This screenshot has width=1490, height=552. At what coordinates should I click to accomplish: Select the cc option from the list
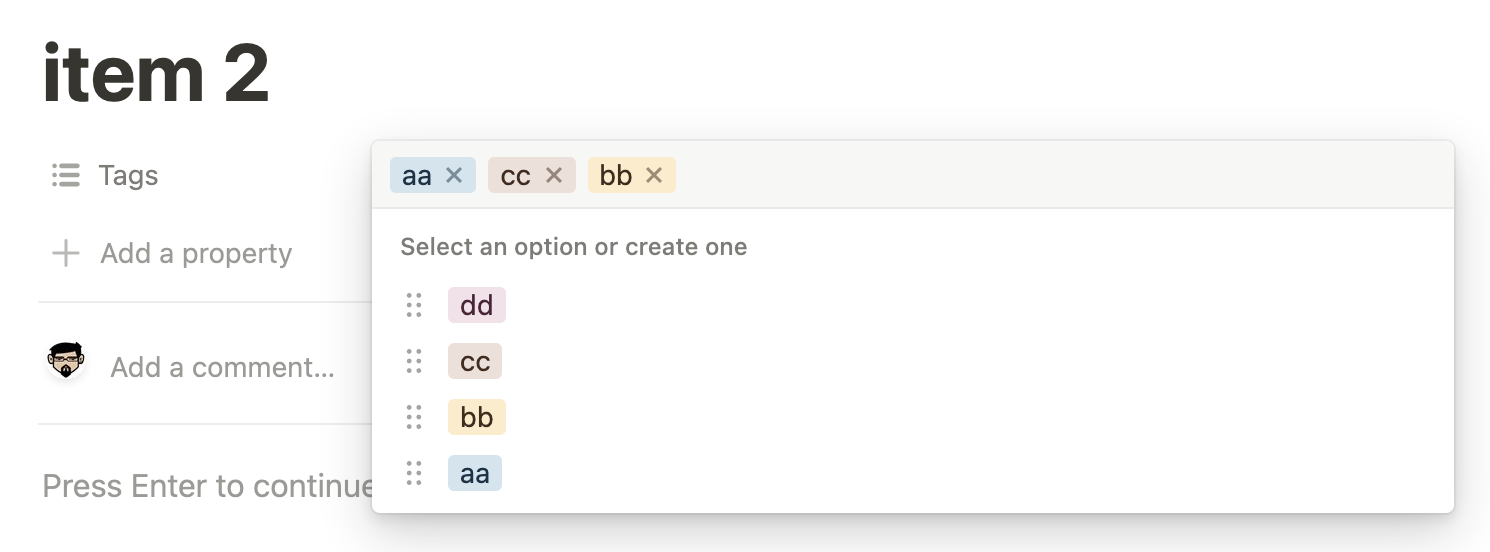click(475, 361)
